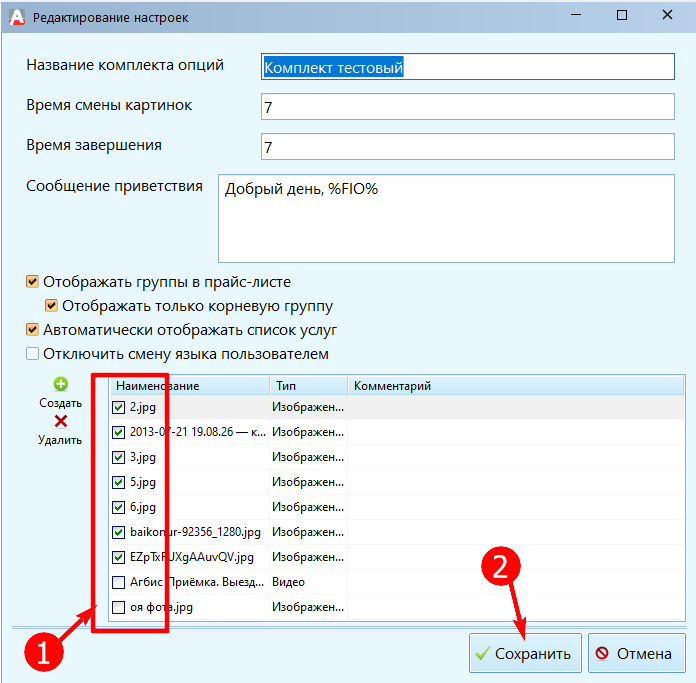The width and height of the screenshot is (696, 683).
Task: Uncheck Автоматически отображать список услуг
Action: point(32,330)
